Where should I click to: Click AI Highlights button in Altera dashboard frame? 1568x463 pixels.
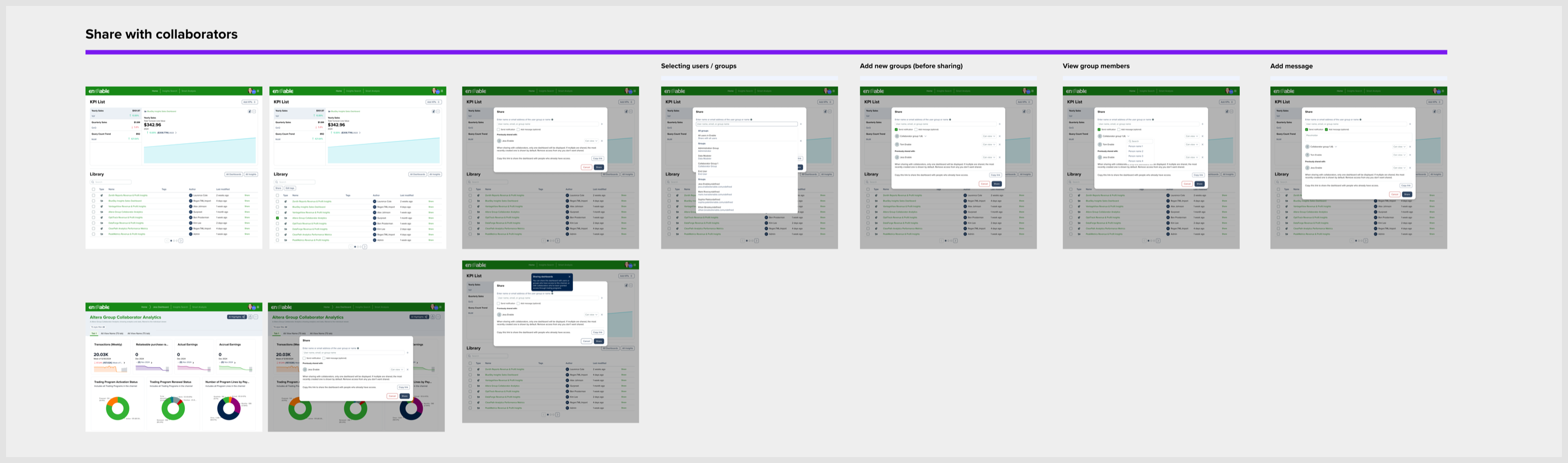(237, 317)
